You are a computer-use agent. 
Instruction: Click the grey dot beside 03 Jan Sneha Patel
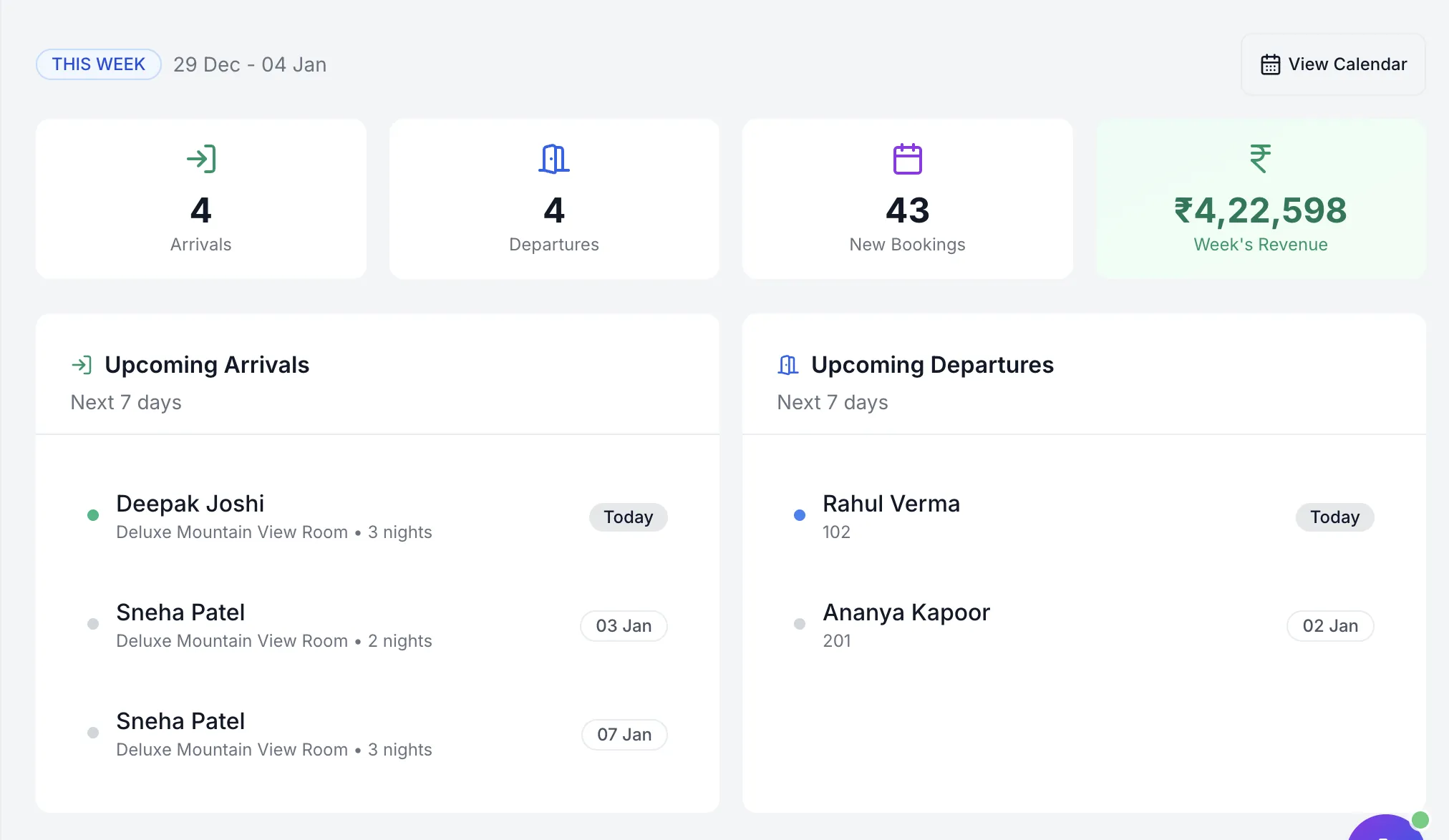(x=93, y=624)
